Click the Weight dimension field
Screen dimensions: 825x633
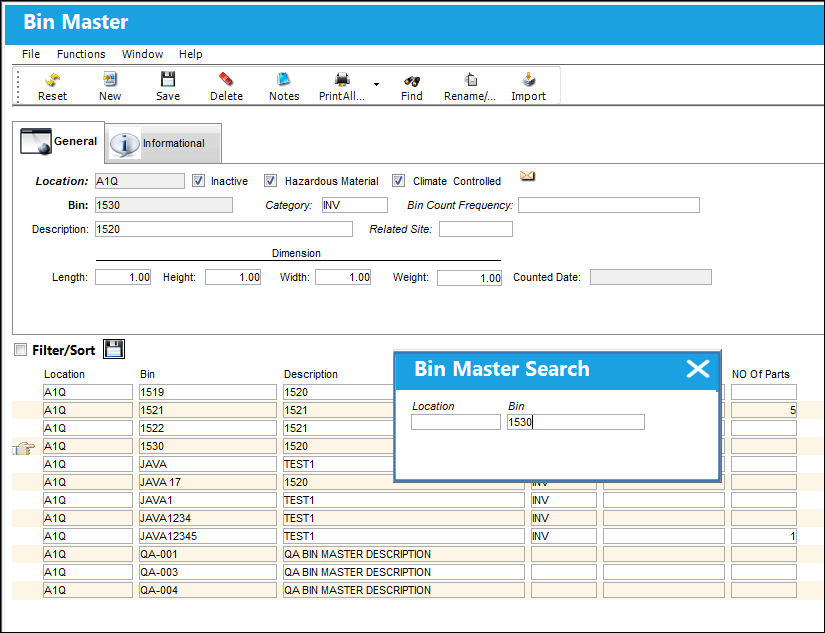tap(469, 278)
